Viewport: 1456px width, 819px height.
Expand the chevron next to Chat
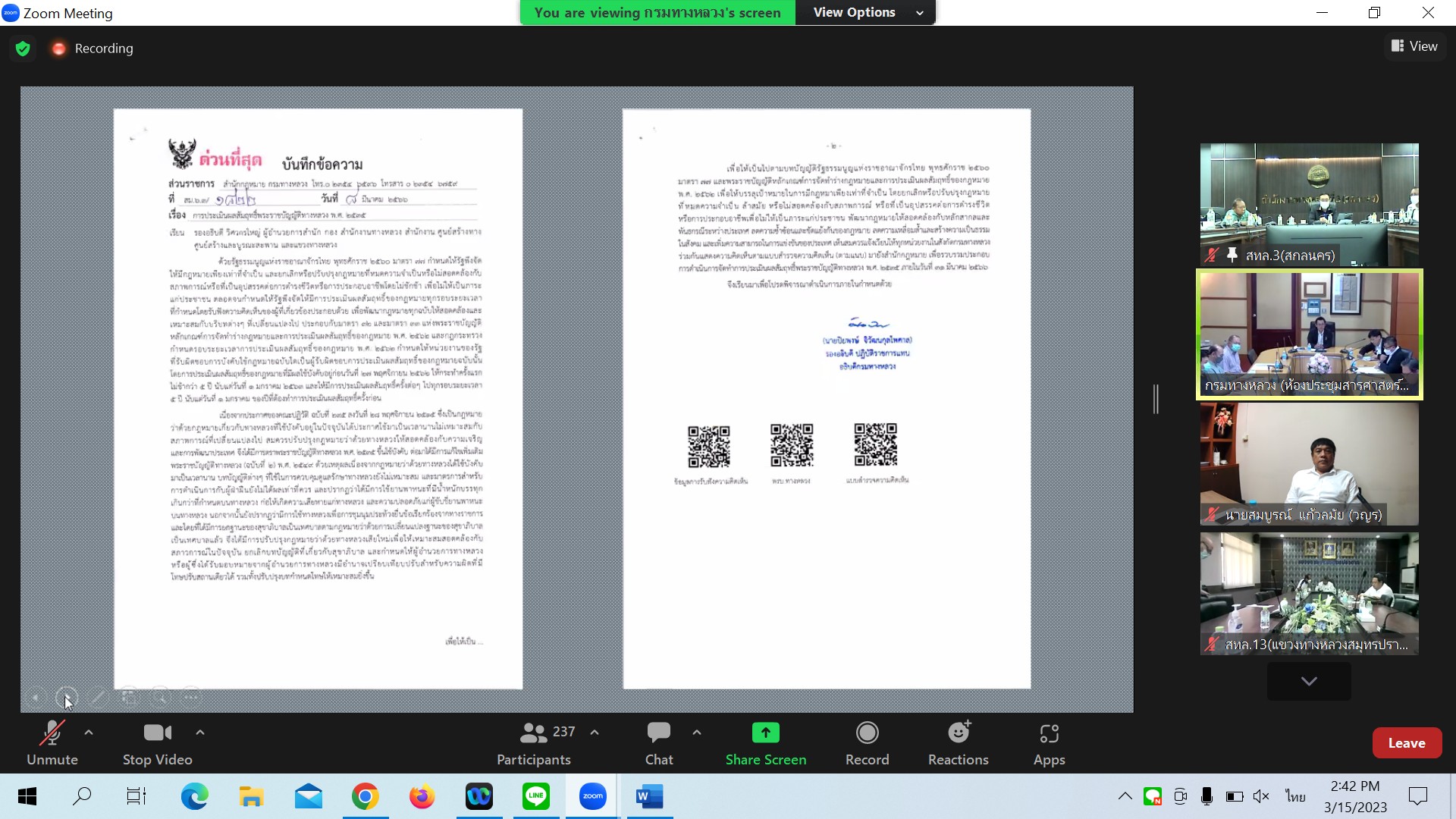tap(697, 733)
